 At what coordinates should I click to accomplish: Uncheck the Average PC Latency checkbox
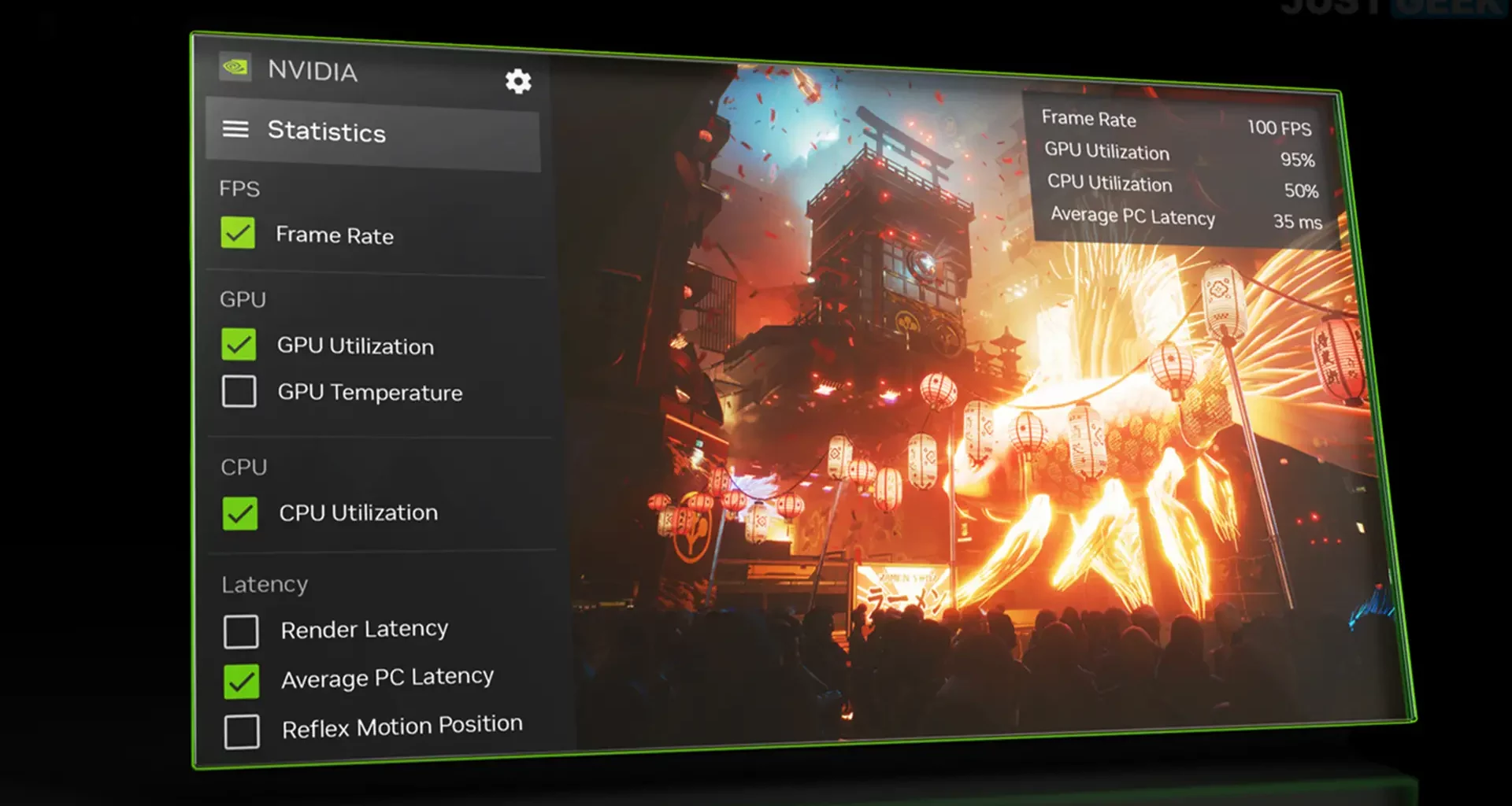click(x=241, y=682)
